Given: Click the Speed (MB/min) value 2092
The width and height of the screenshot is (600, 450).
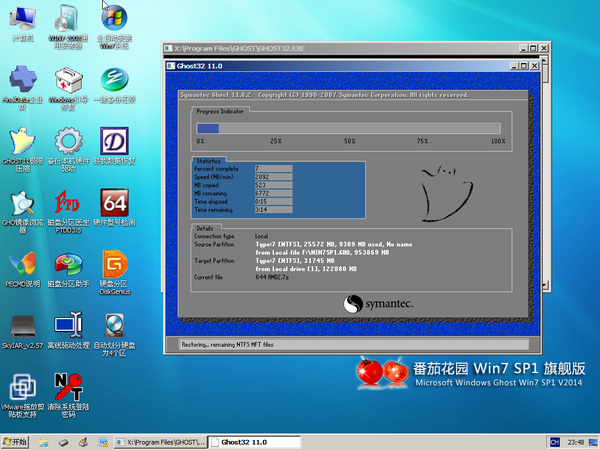Looking at the screenshot, I should click(x=274, y=177).
